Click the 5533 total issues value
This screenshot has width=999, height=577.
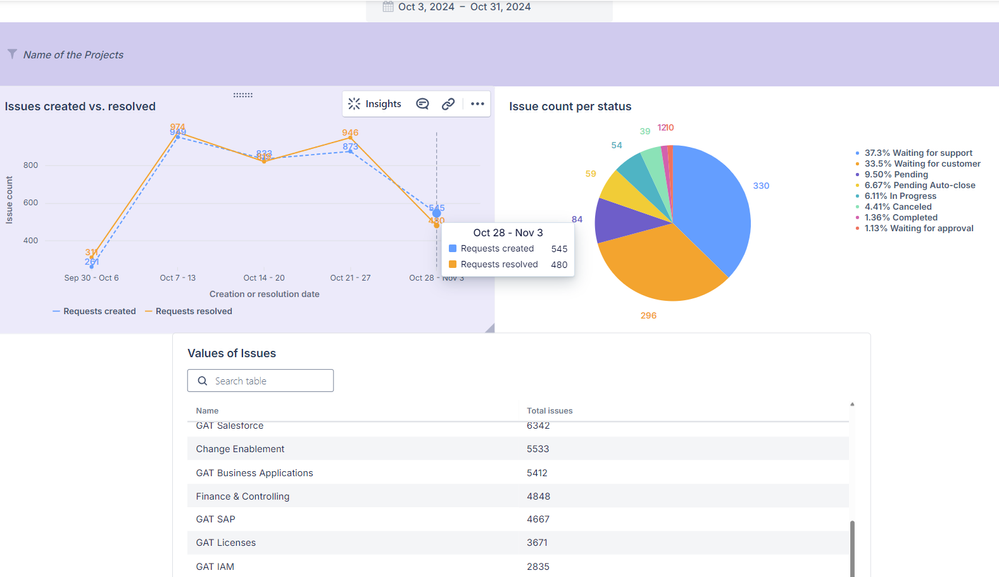(x=538, y=449)
